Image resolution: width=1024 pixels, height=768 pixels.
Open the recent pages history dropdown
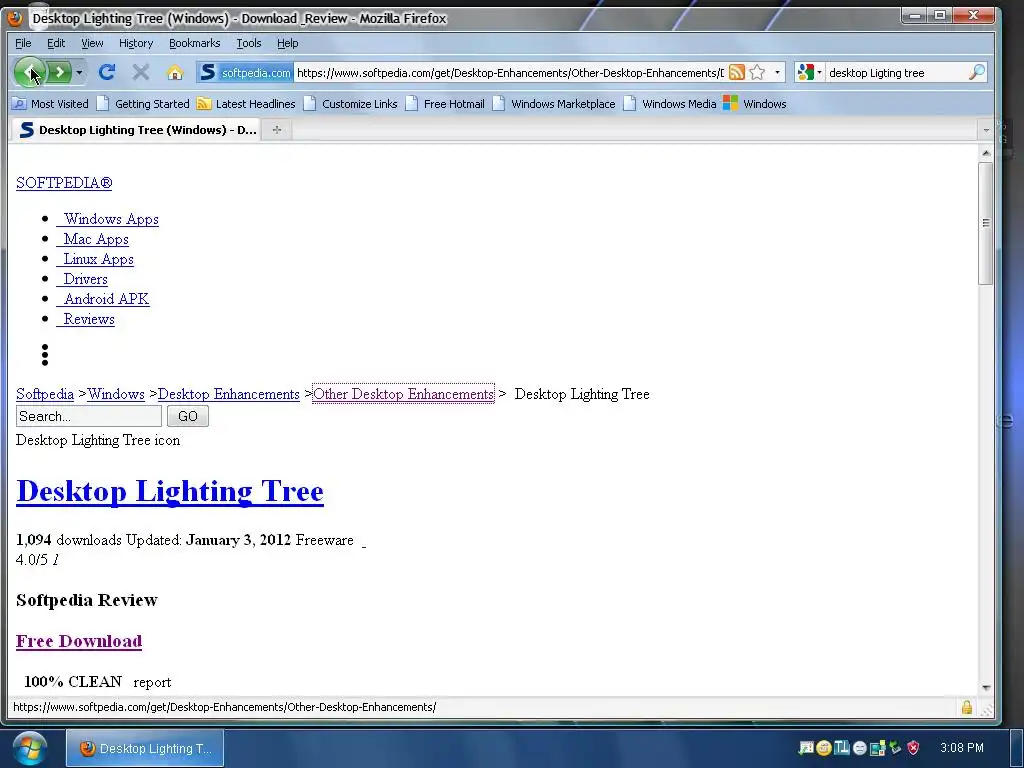79,72
